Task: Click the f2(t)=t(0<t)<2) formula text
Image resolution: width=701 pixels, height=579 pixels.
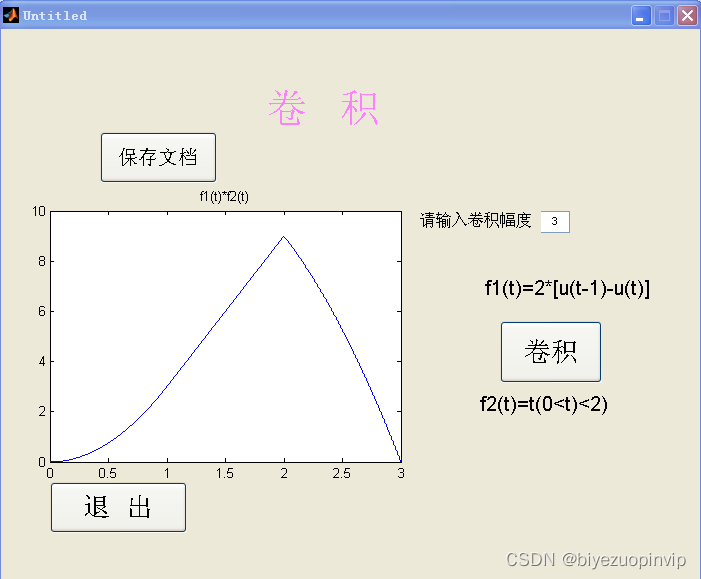Action: tap(544, 404)
